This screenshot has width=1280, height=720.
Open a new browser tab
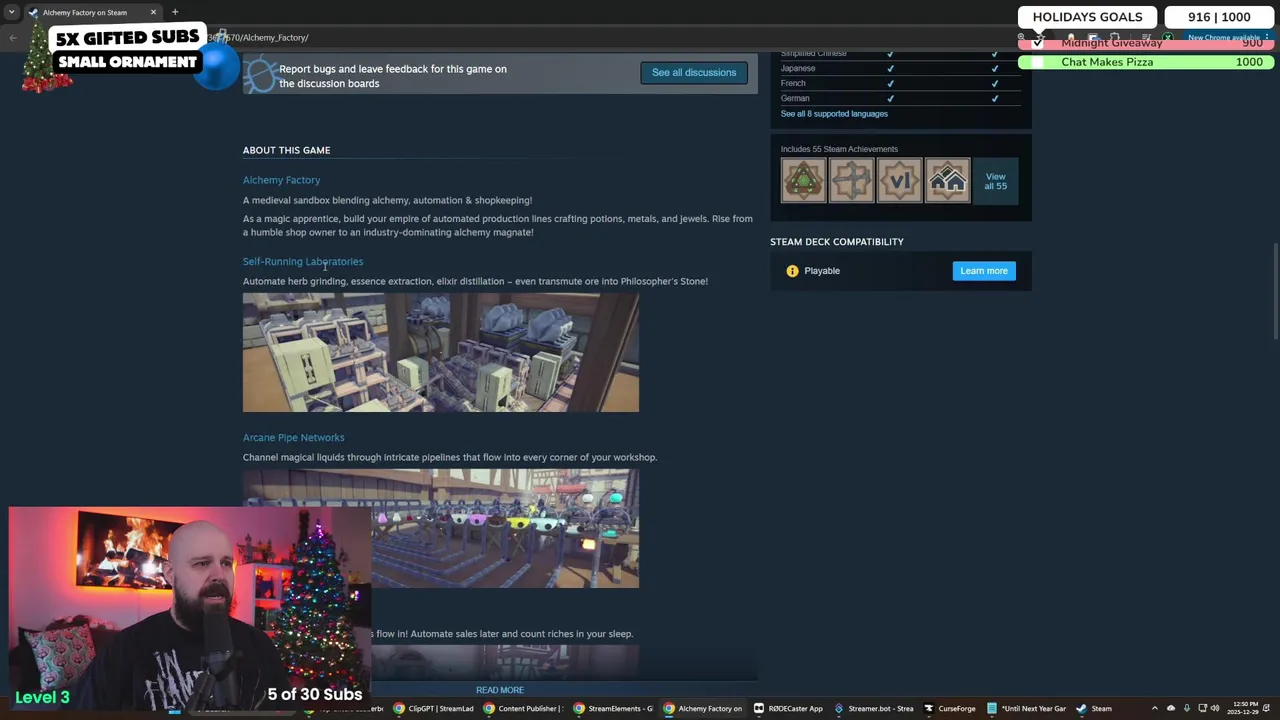click(x=175, y=12)
